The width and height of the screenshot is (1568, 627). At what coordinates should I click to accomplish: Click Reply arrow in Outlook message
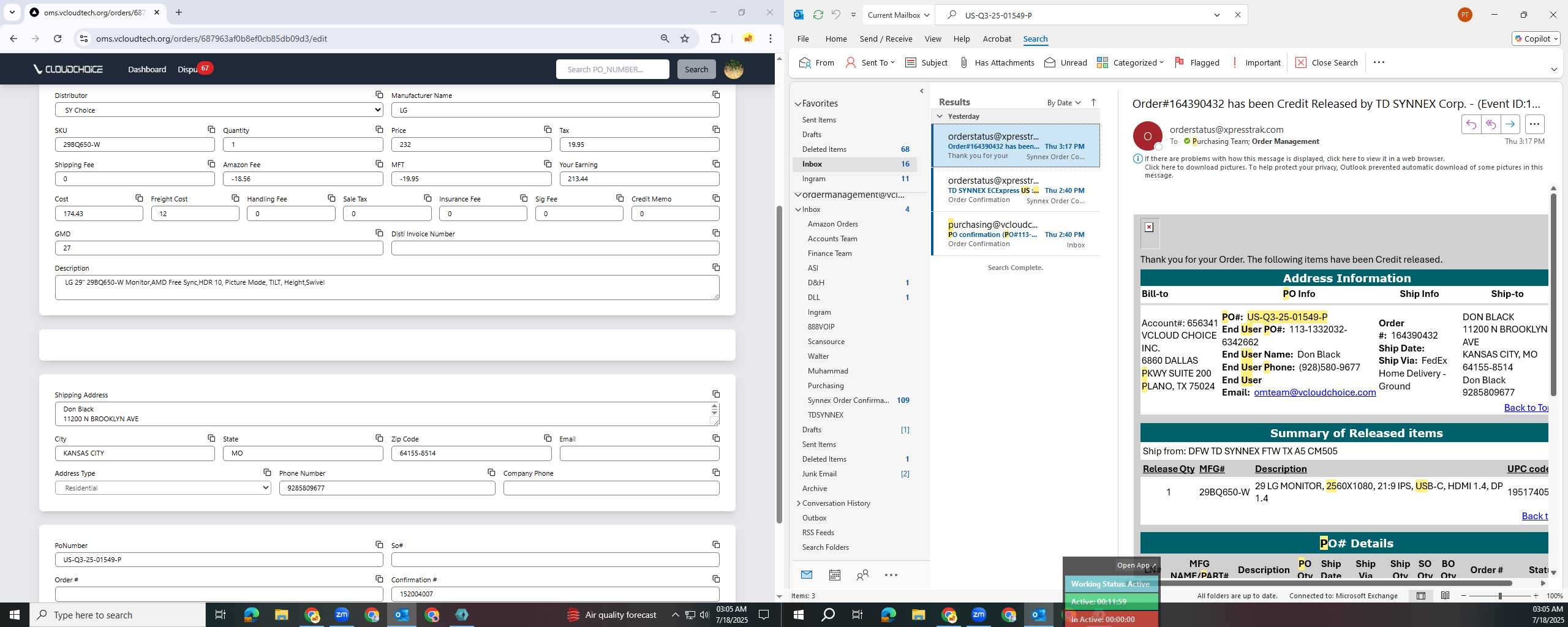pyautogui.click(x=1471, y=124)
